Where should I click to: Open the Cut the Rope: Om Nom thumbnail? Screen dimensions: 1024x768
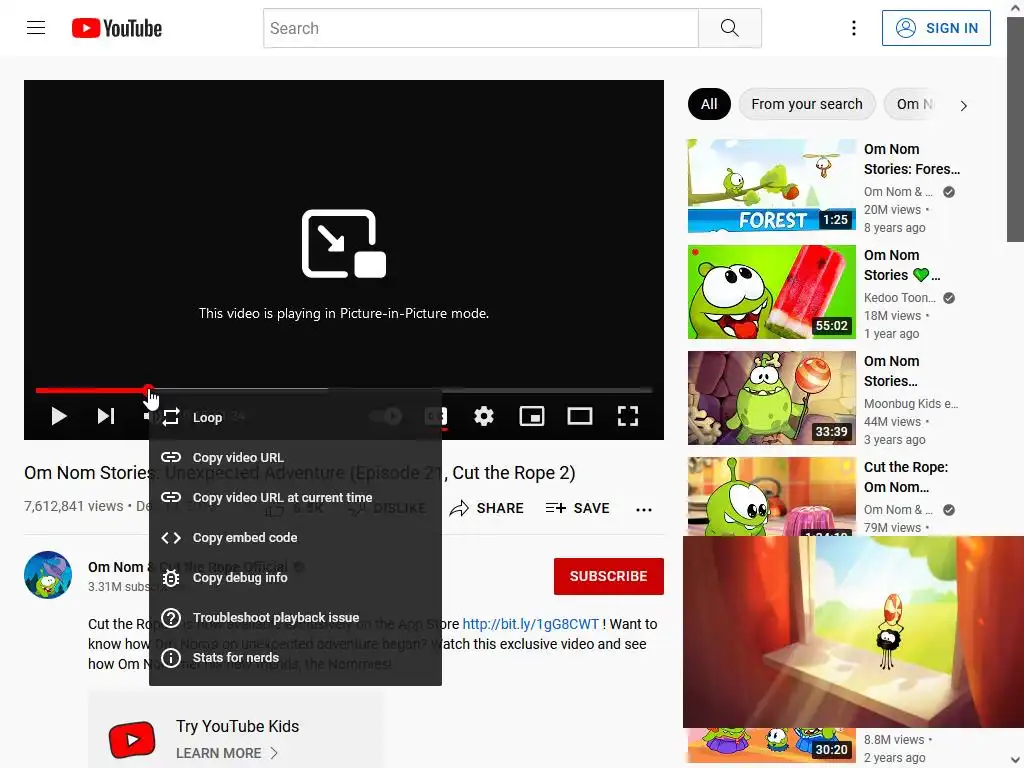(771, 496)
